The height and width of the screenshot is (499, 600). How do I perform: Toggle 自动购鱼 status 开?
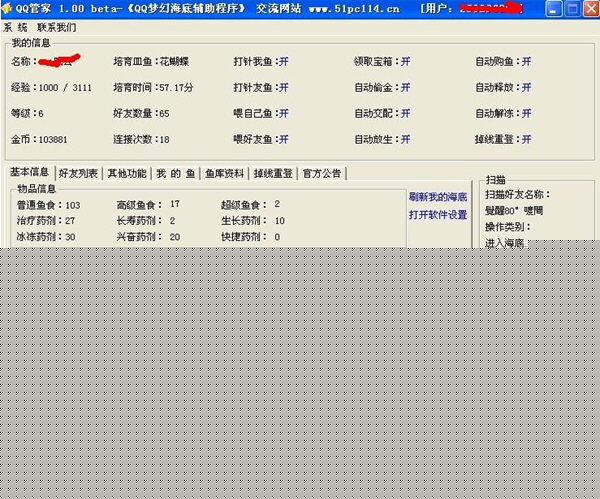click(x=527, y=62)
